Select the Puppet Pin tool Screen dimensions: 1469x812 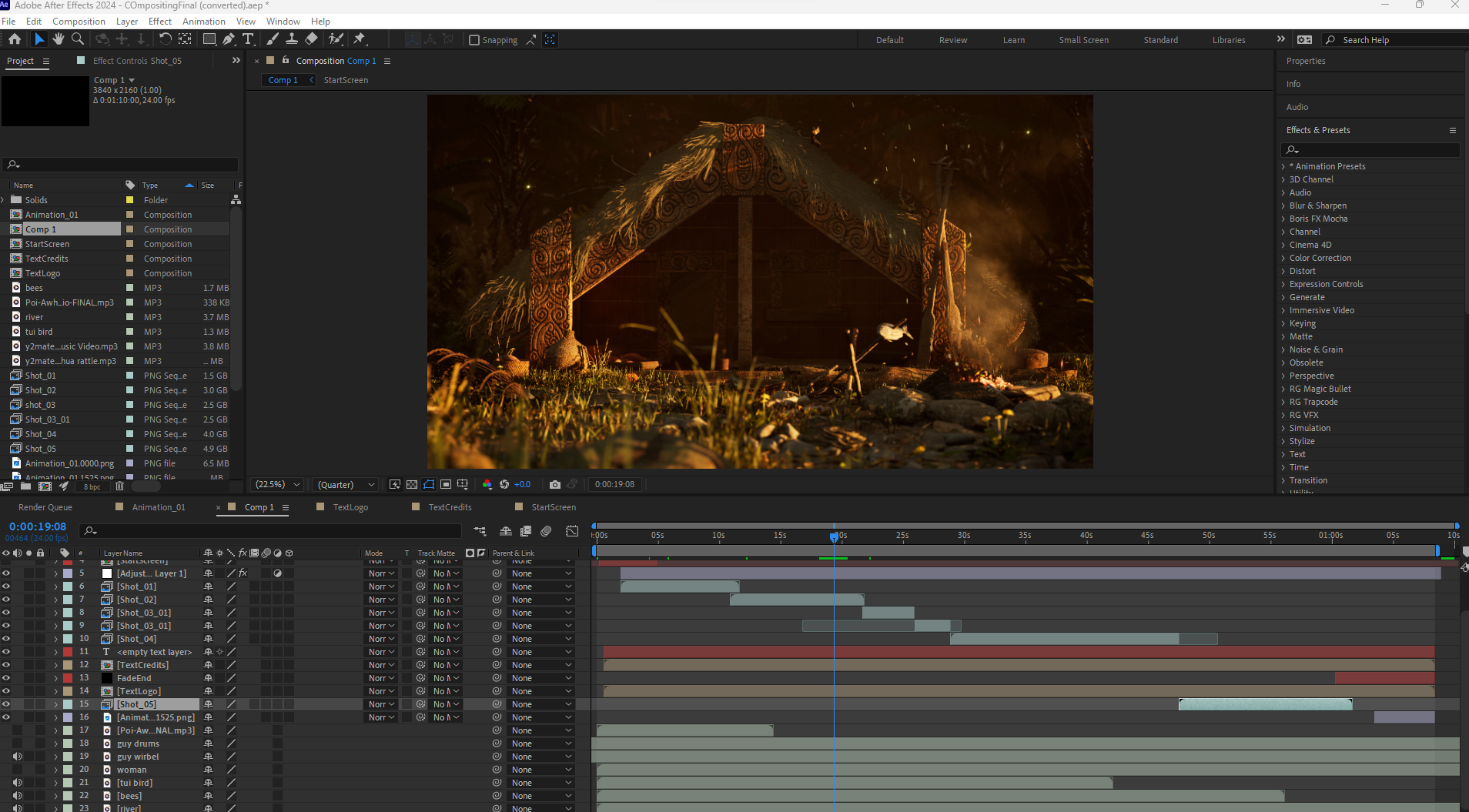360,39
